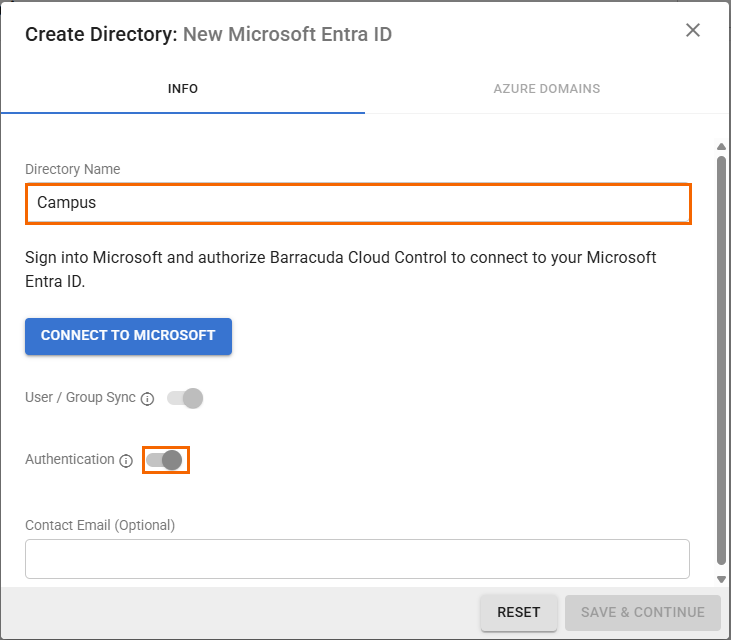
Task: Click the scrollbar up arrow
Action: click(x=721, y=147)
